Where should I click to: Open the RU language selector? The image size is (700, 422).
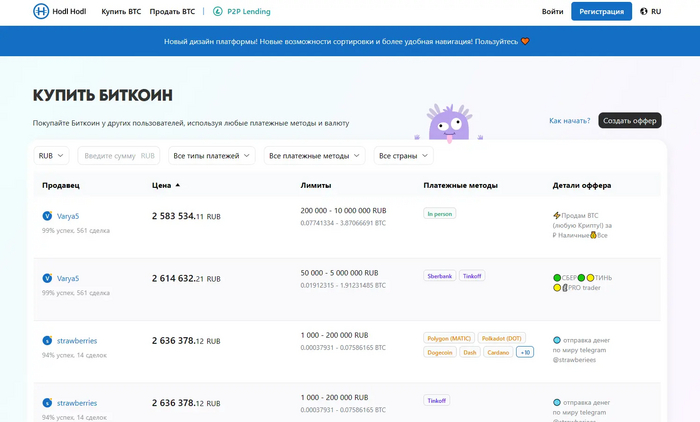click(x=650, y=11)
